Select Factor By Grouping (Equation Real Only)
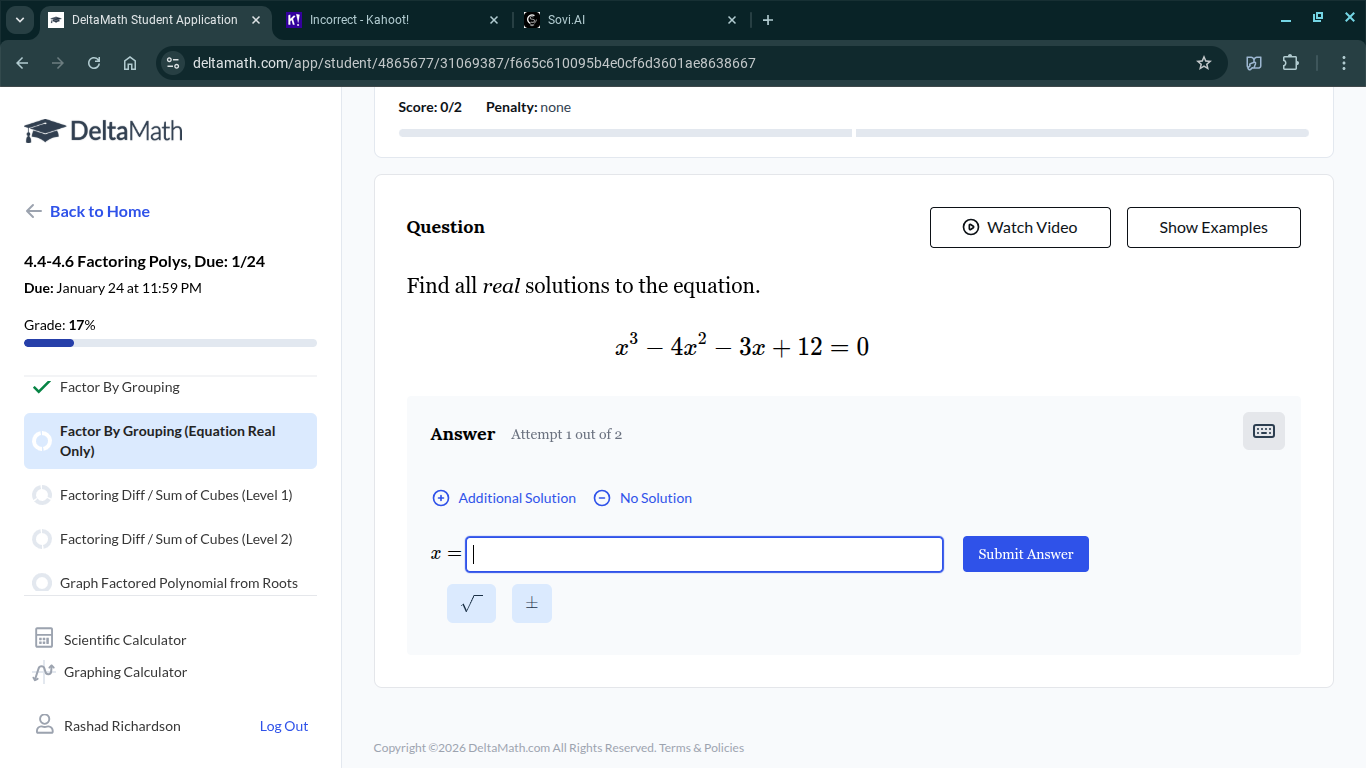Screen dimensions: 1366x768 (x=170, y=441)
